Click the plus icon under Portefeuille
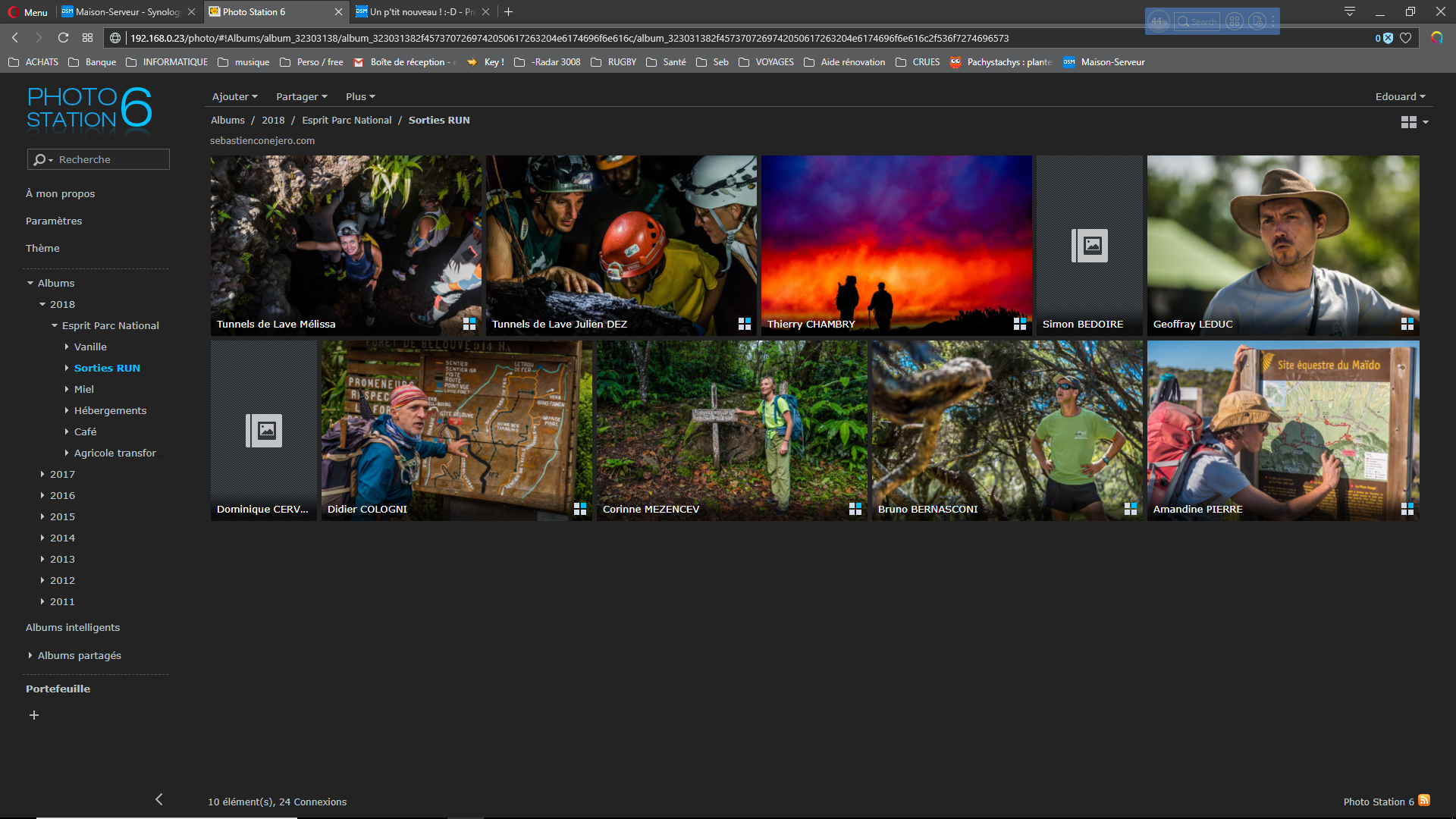This screenshot has height=819, width=1456. [34, 715]
